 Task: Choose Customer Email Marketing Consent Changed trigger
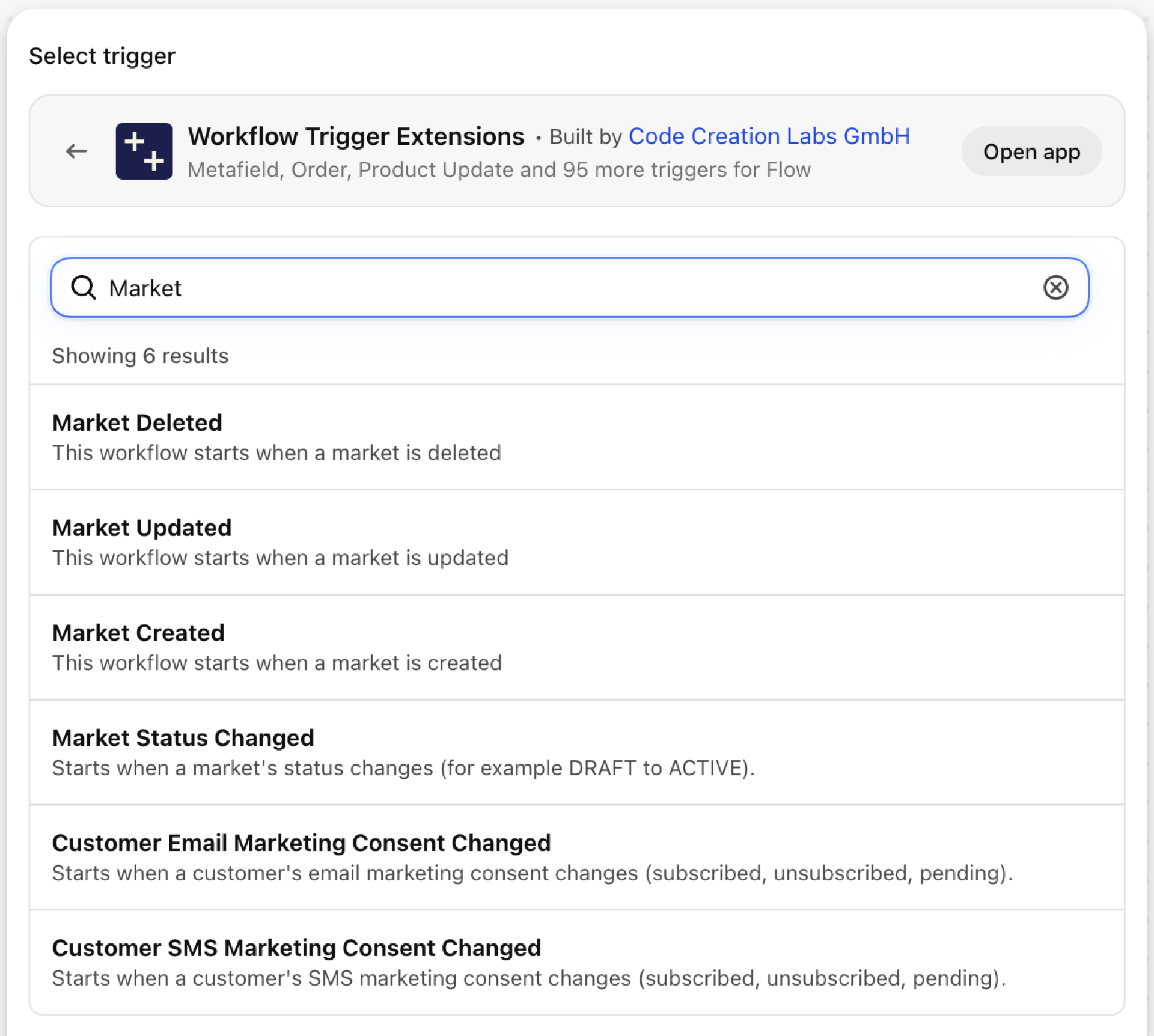point(577,858)
